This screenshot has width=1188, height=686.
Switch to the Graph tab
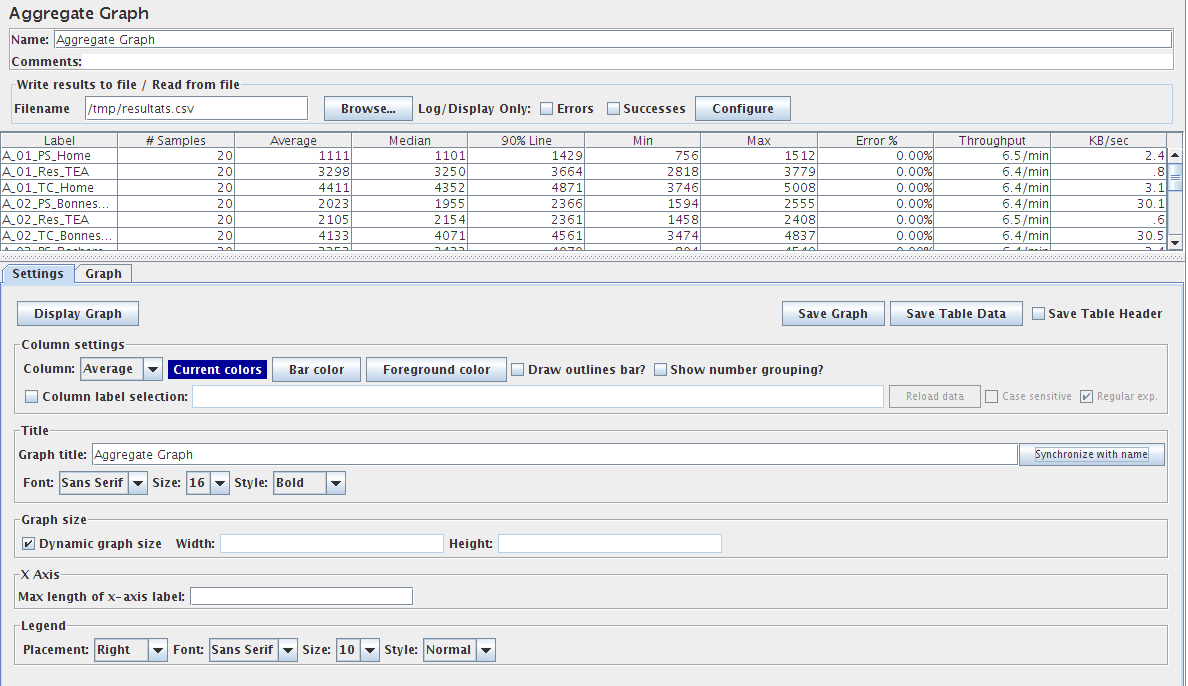point(103,273)
